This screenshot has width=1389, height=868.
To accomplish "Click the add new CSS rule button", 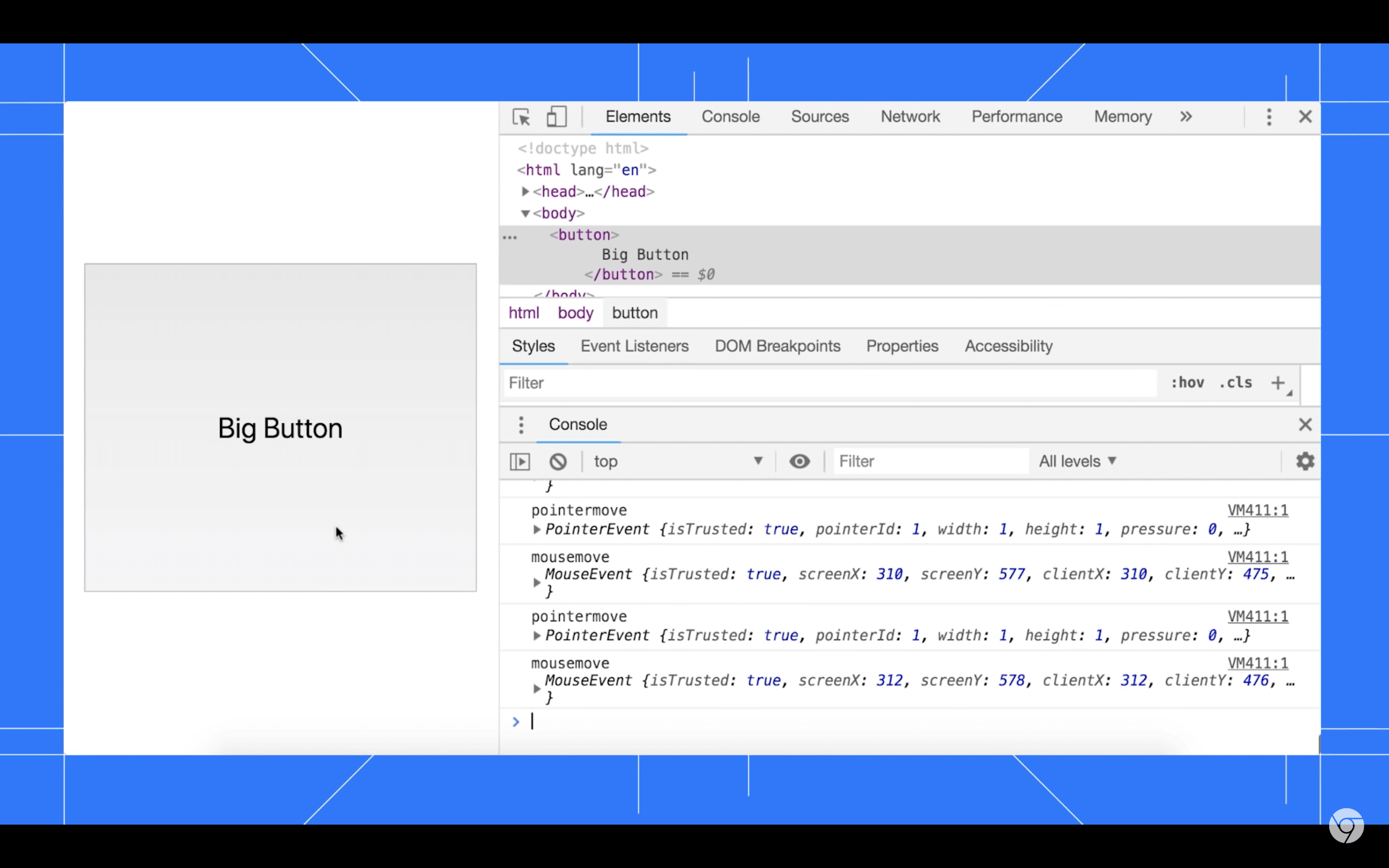I will coord(1278,382).
